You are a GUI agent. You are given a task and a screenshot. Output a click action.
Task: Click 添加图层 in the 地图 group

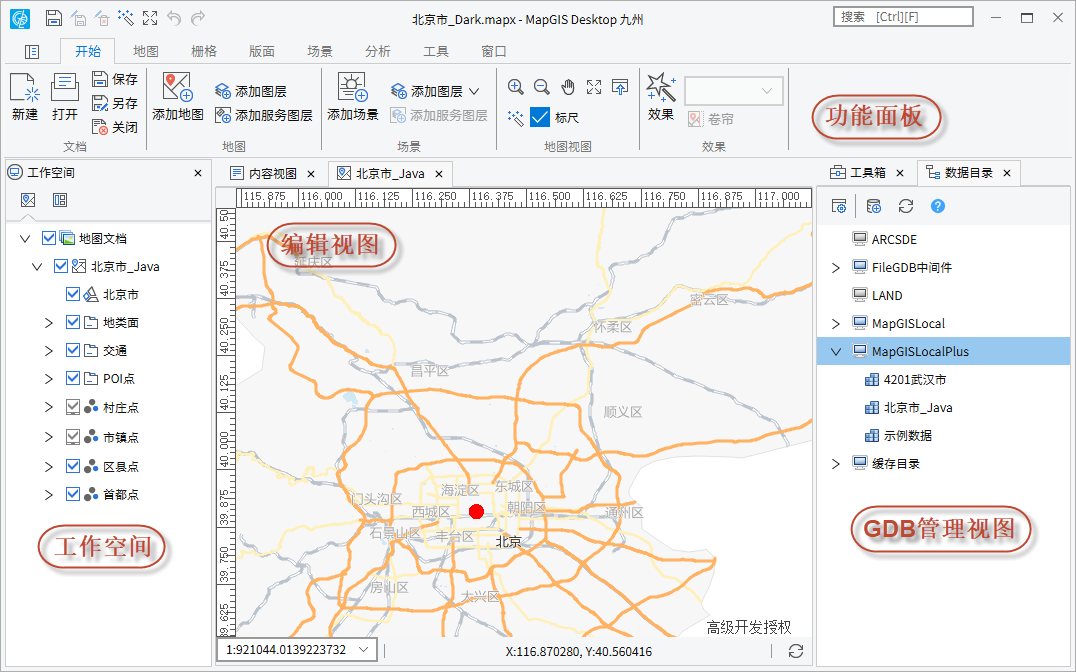click(x=251, y=91)
